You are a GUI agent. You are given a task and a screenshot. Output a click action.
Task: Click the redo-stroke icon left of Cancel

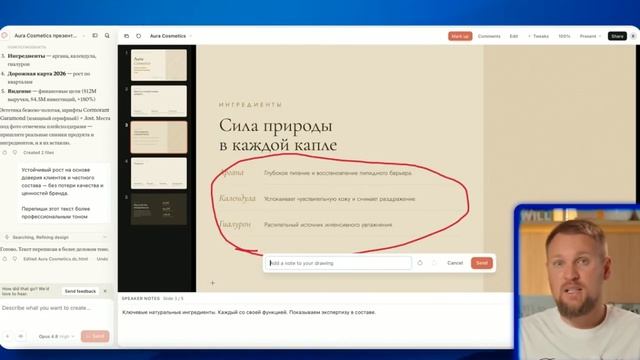[434, 263]
